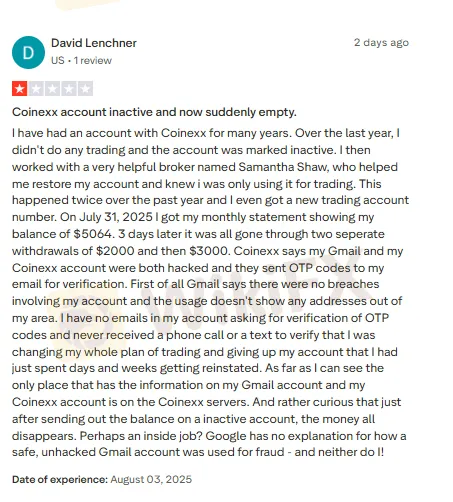This screenshot has width=453, height=502.
Task: Click the teal "D" reviewer avatar
Action: click(x=28, y=53)
